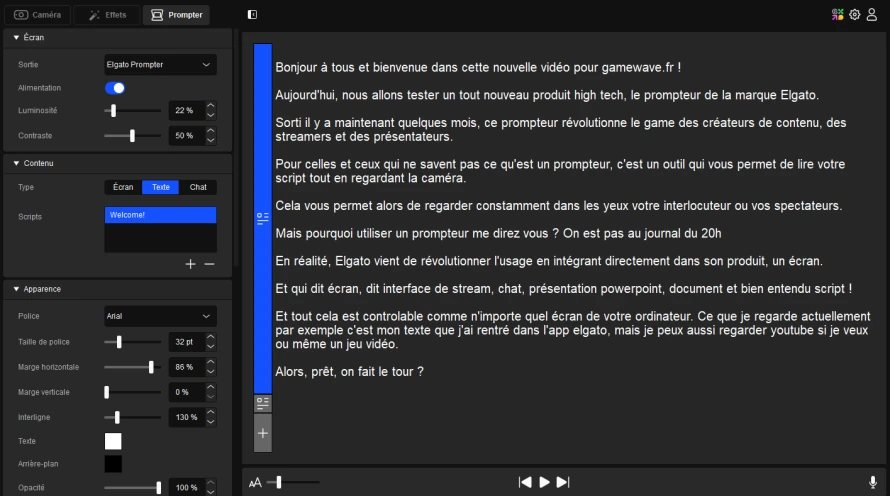
Task: Click chapter marker icon on blue bar
Action: point(262,218)
